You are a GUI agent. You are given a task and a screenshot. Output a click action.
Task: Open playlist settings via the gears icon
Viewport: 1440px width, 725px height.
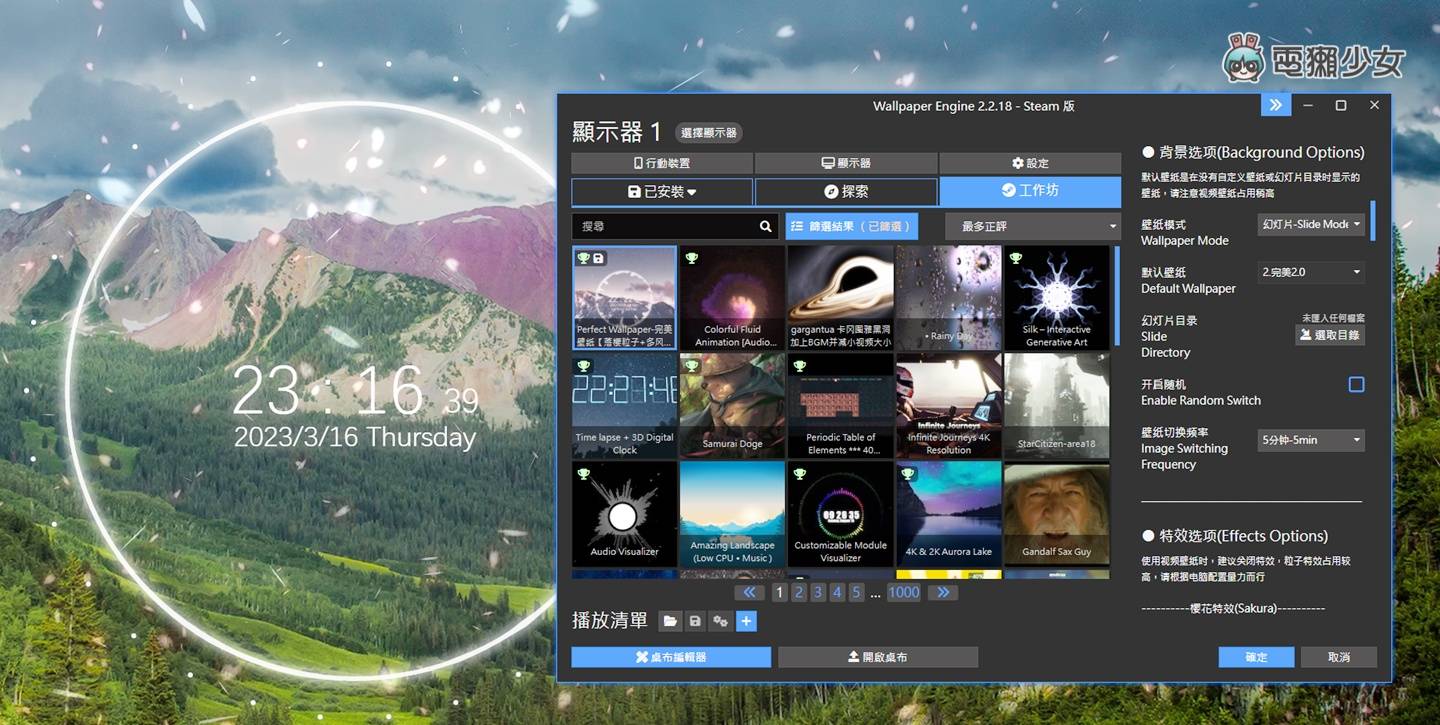tap(721, 621)
